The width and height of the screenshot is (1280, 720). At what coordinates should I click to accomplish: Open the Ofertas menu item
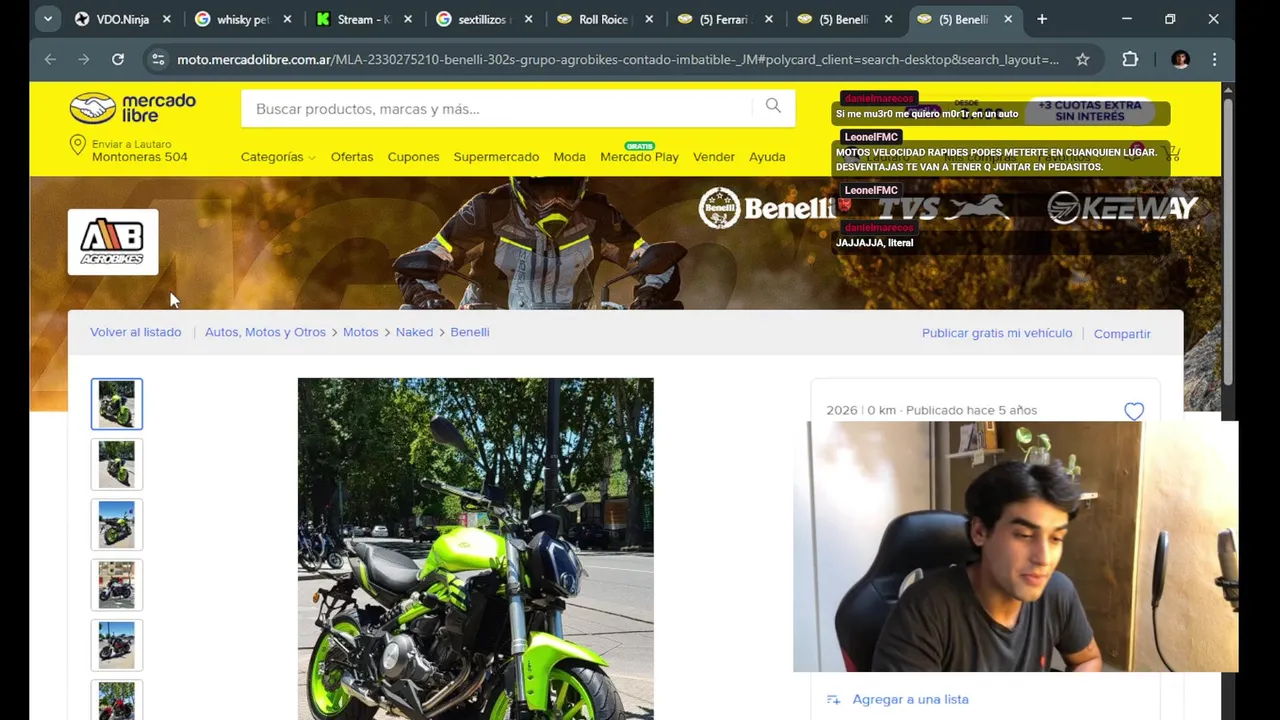(x=352, y=157)
